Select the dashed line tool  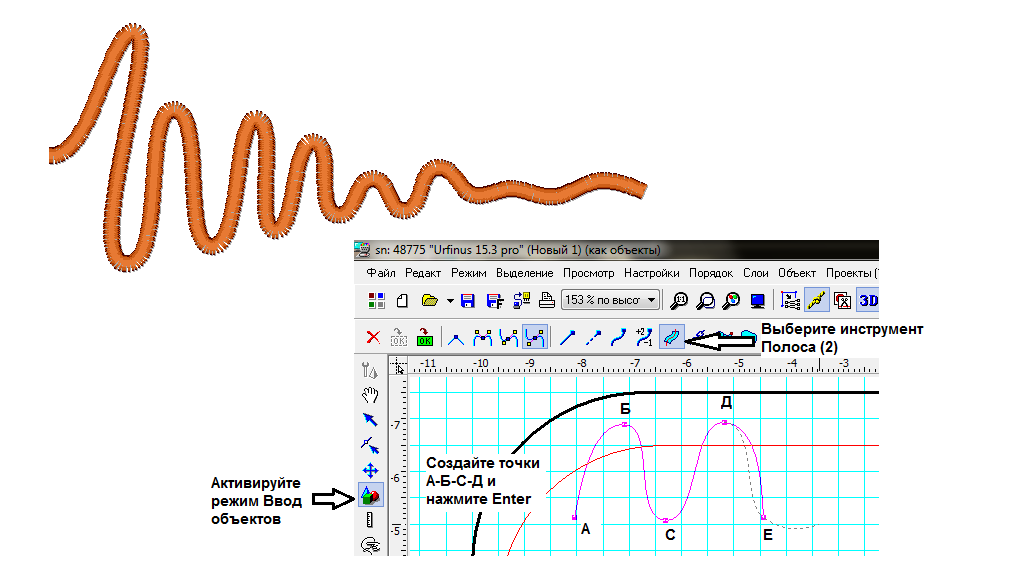coord(593,338)
